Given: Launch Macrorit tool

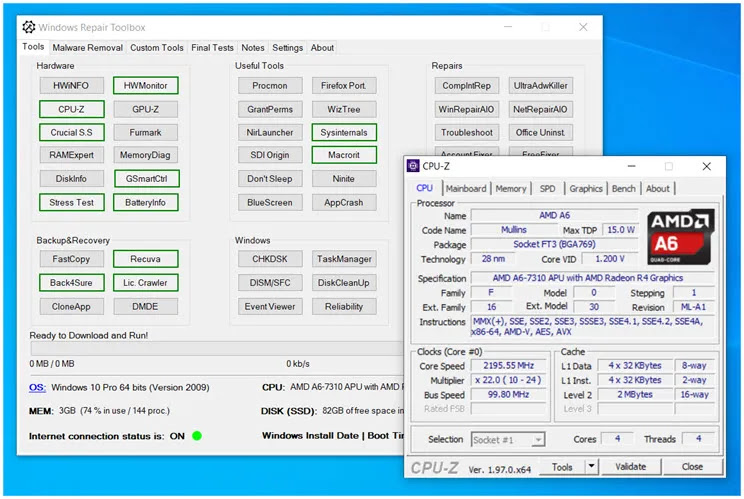Looking at the screenshot, I should pos(344,155).
